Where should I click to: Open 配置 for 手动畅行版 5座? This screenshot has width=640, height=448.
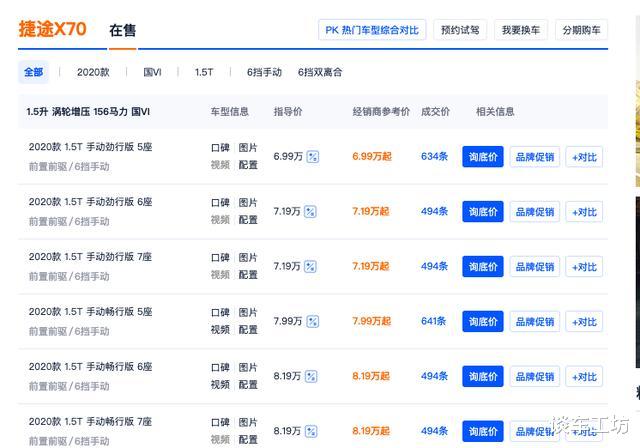[248, 330]
